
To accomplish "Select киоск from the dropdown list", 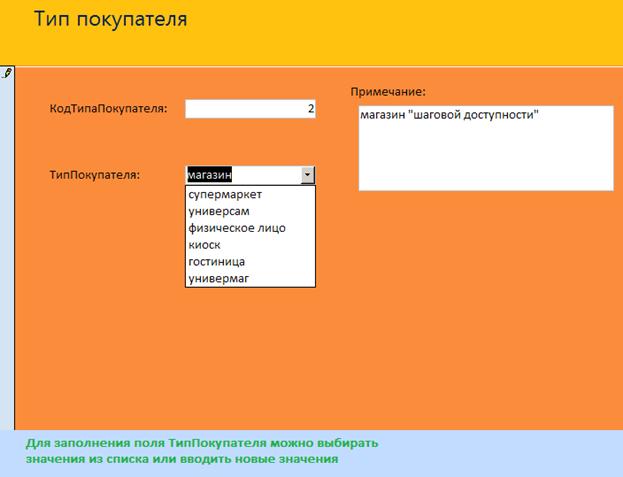I will [x=250, y=245].
